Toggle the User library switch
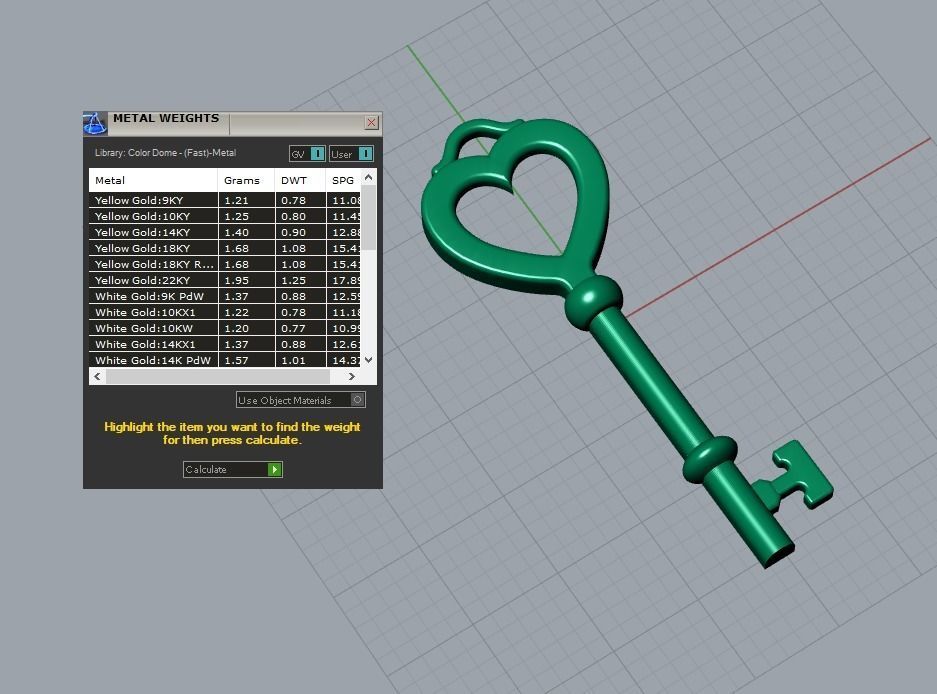The width and height of the screenshot is (937, 694). (351, 154)
